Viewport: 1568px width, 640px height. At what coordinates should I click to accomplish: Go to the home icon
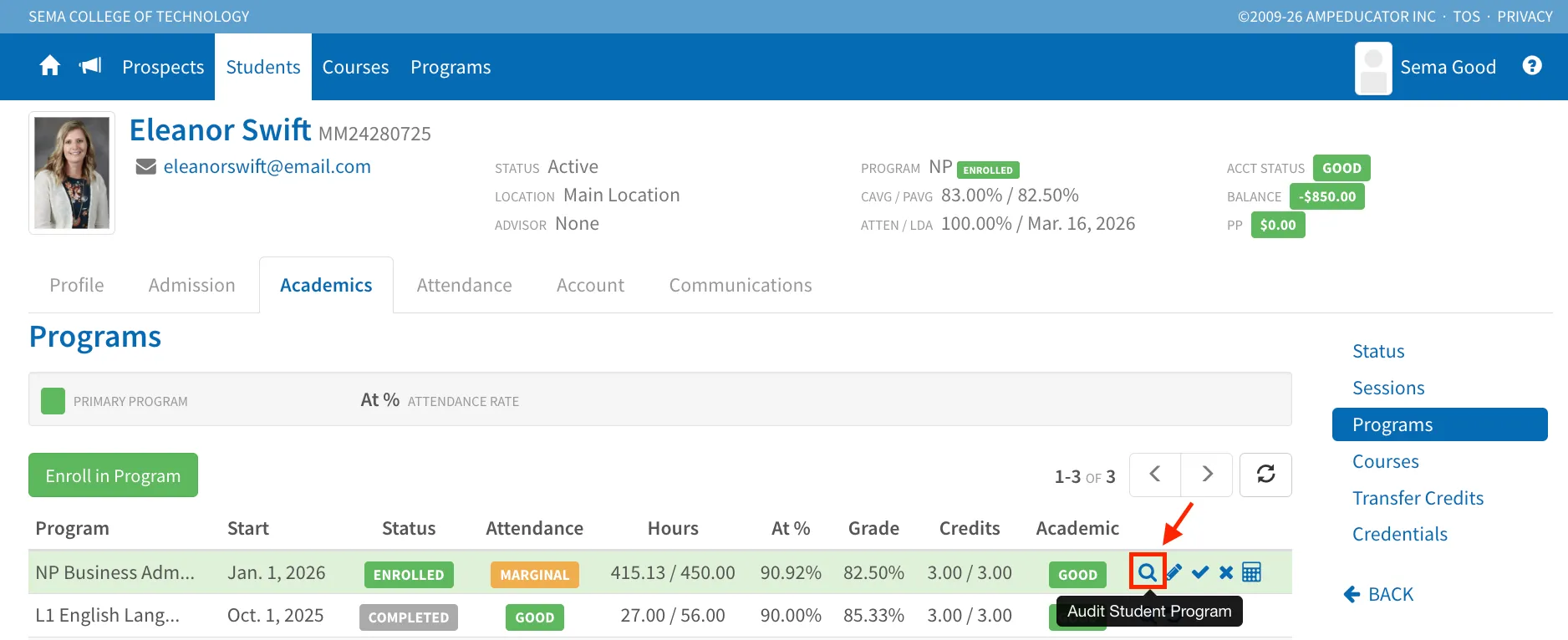tap(50, 66)
